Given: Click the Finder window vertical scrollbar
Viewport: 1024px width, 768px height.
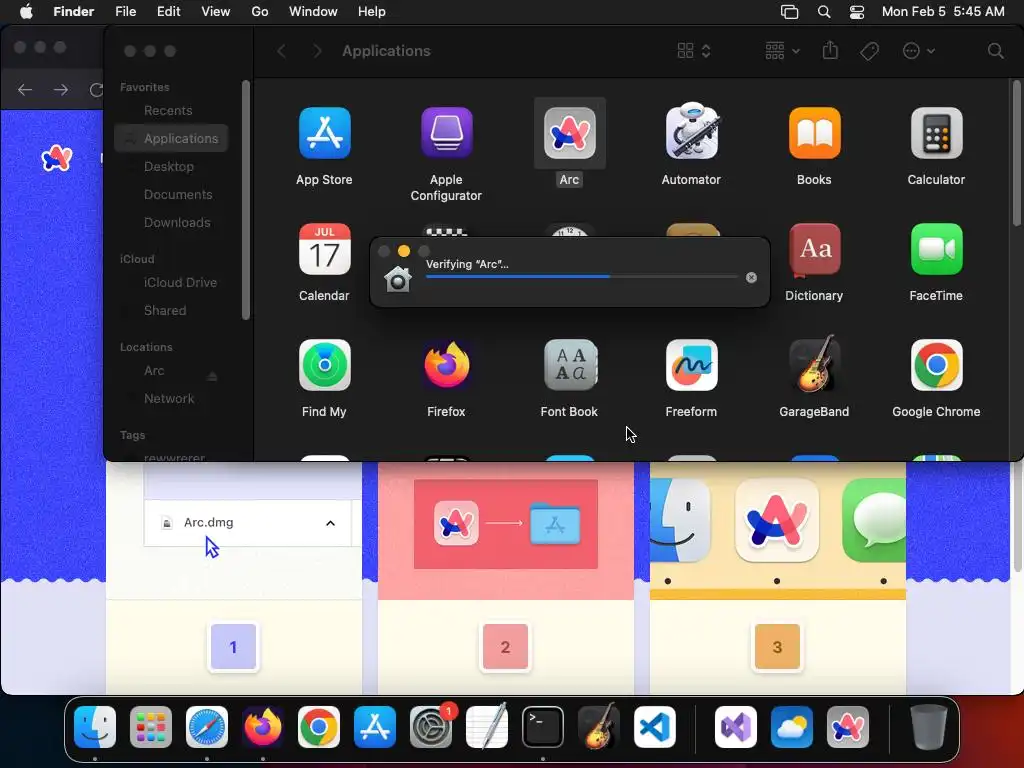Looking at the screenshot, I should pos(1017,153).
